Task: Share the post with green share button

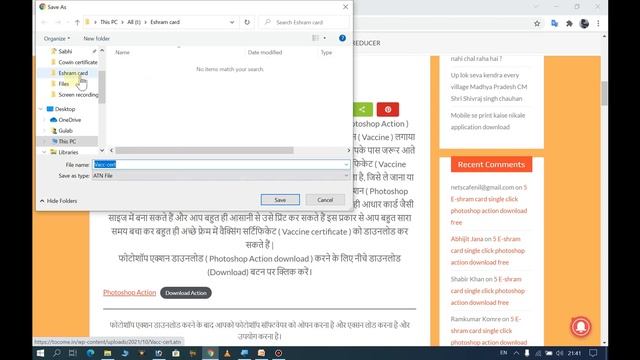Action: [362, 109]
